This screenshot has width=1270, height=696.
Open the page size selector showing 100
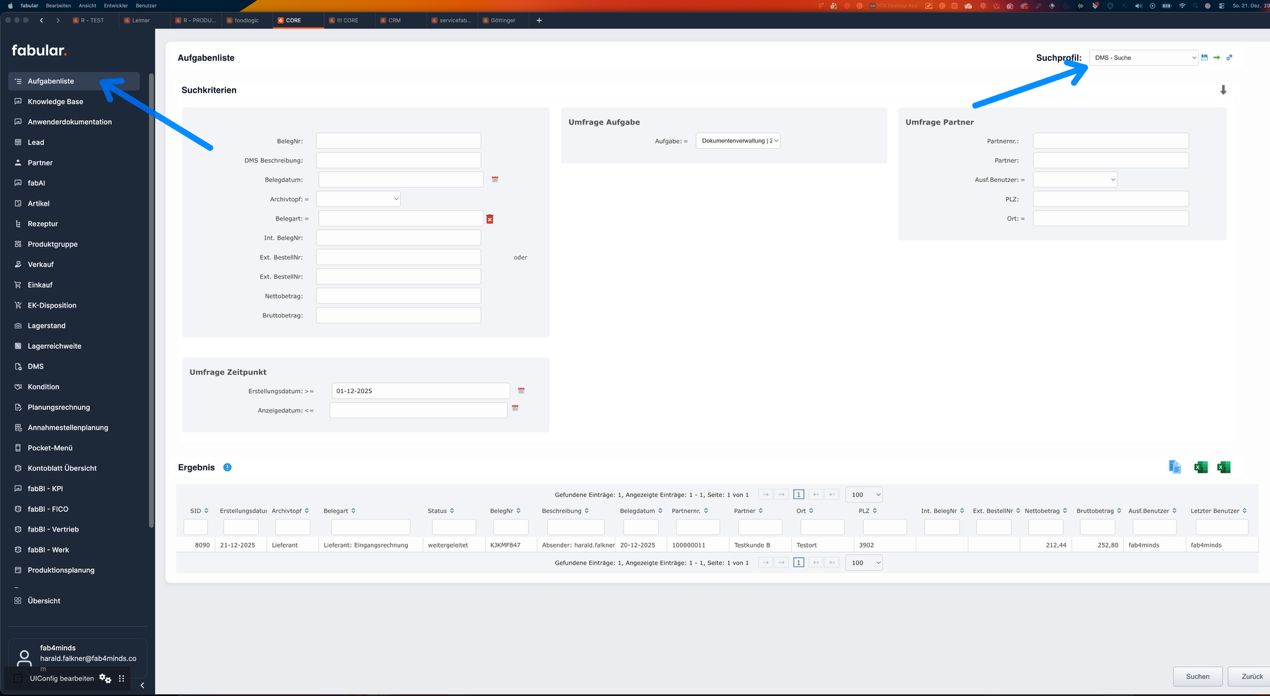pos(864,494)
